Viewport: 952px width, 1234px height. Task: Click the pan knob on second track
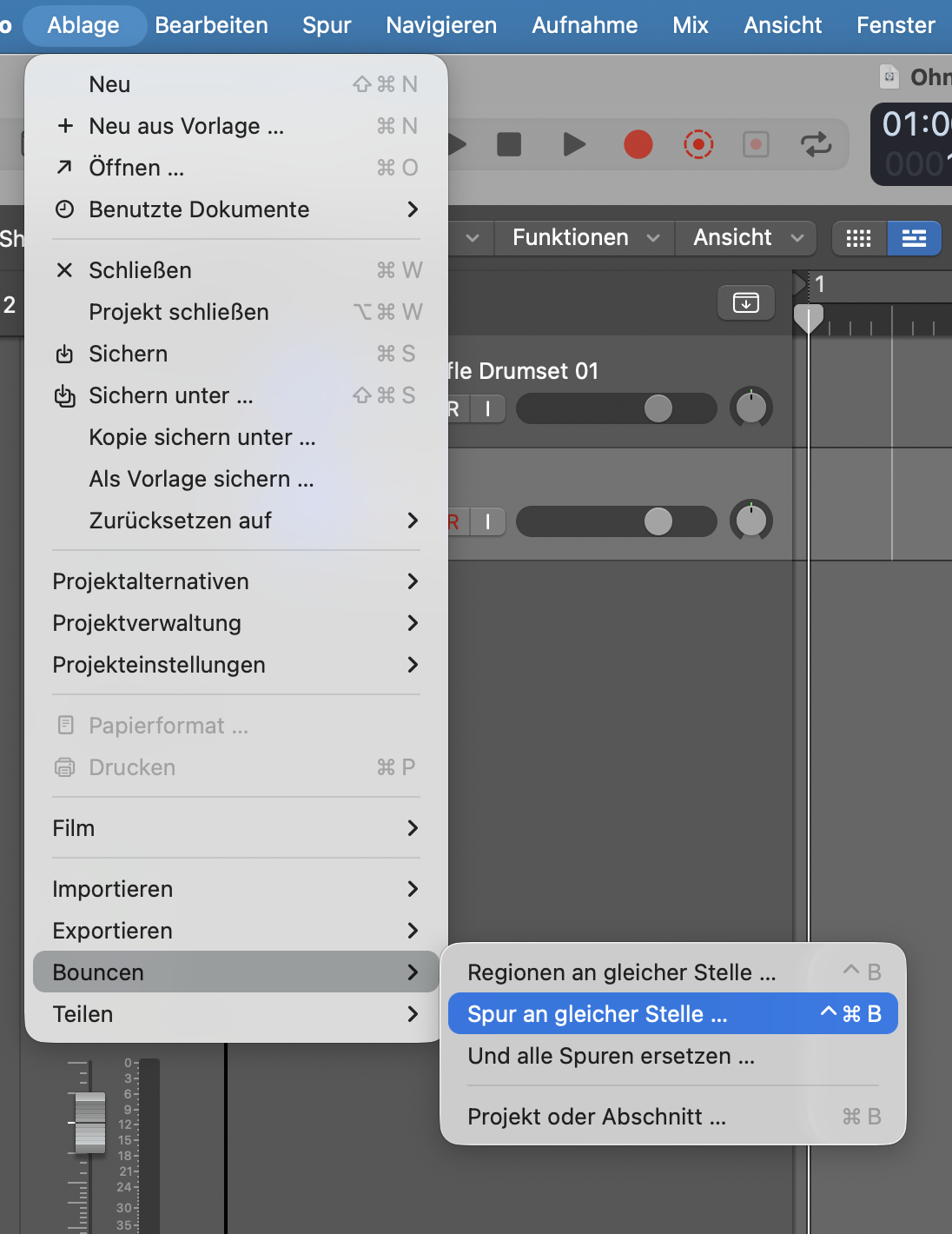click(x=751, y=521)
